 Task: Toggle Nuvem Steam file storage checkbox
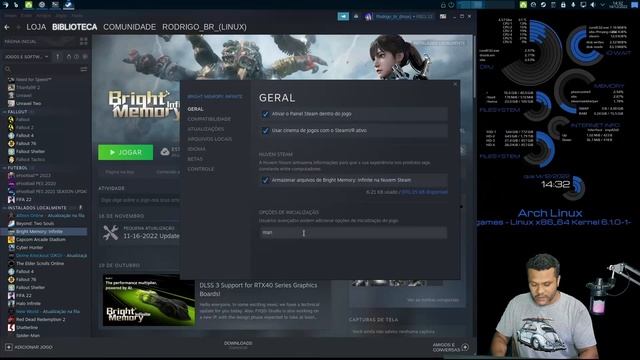[x=265, y=180]
